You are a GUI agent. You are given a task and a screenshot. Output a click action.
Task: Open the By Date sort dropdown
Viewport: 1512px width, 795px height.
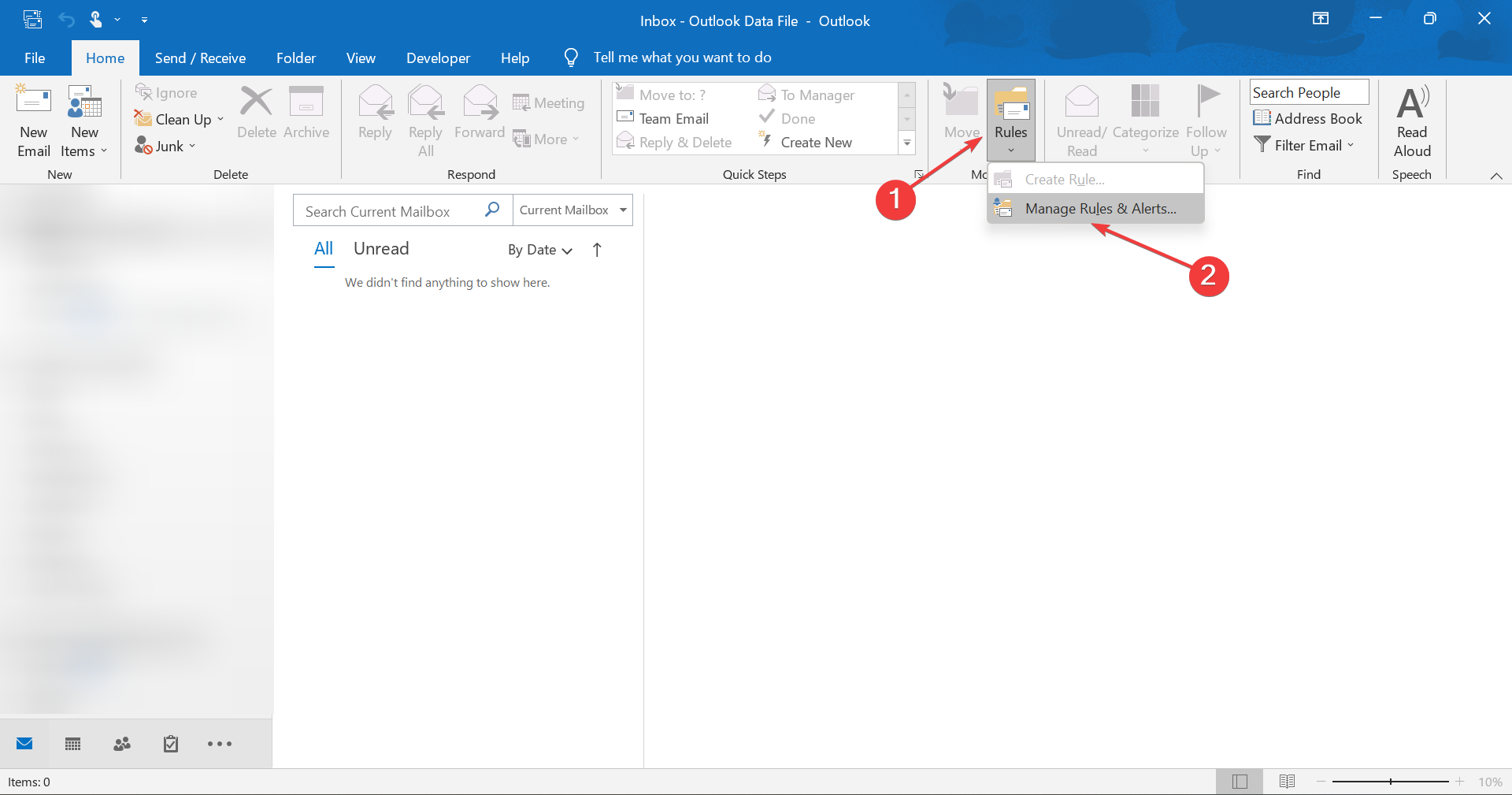tap(540, 250)
